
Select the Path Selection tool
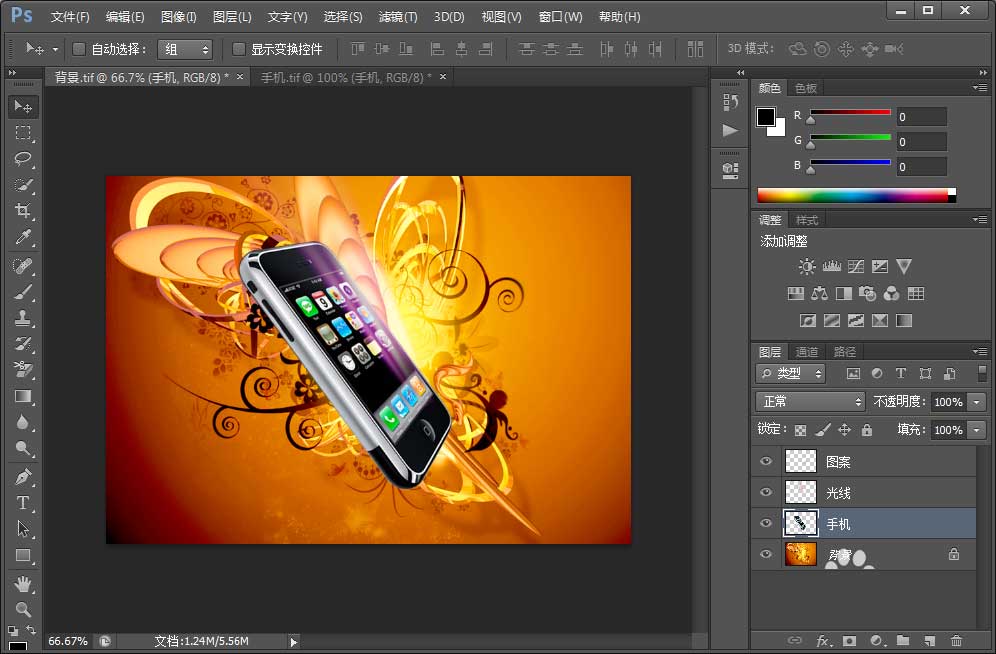24,529
